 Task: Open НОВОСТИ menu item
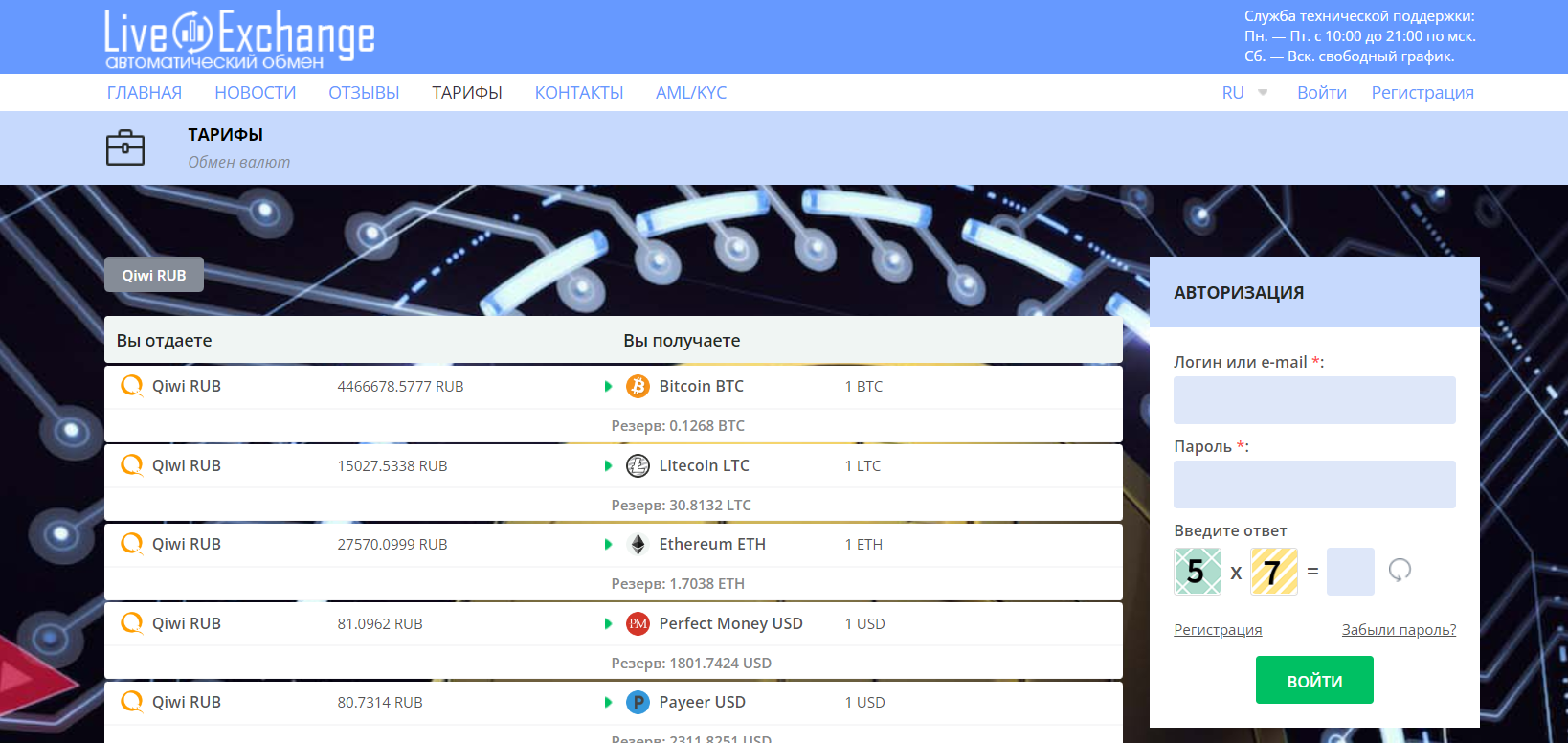pyautogui.click(x=256, y=93)
